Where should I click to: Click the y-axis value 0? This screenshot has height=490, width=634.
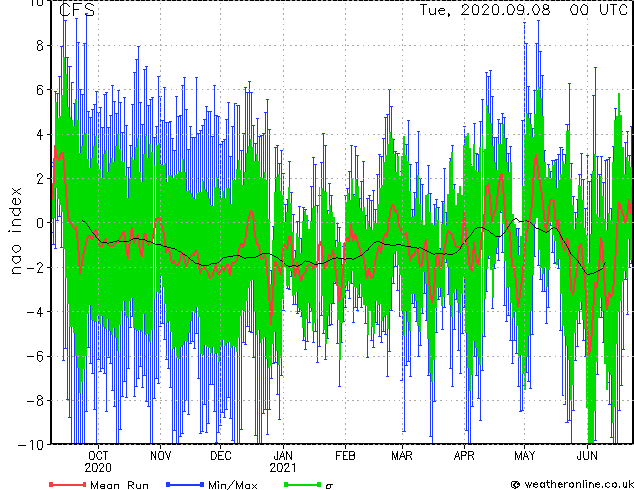[x=40, y=223]
